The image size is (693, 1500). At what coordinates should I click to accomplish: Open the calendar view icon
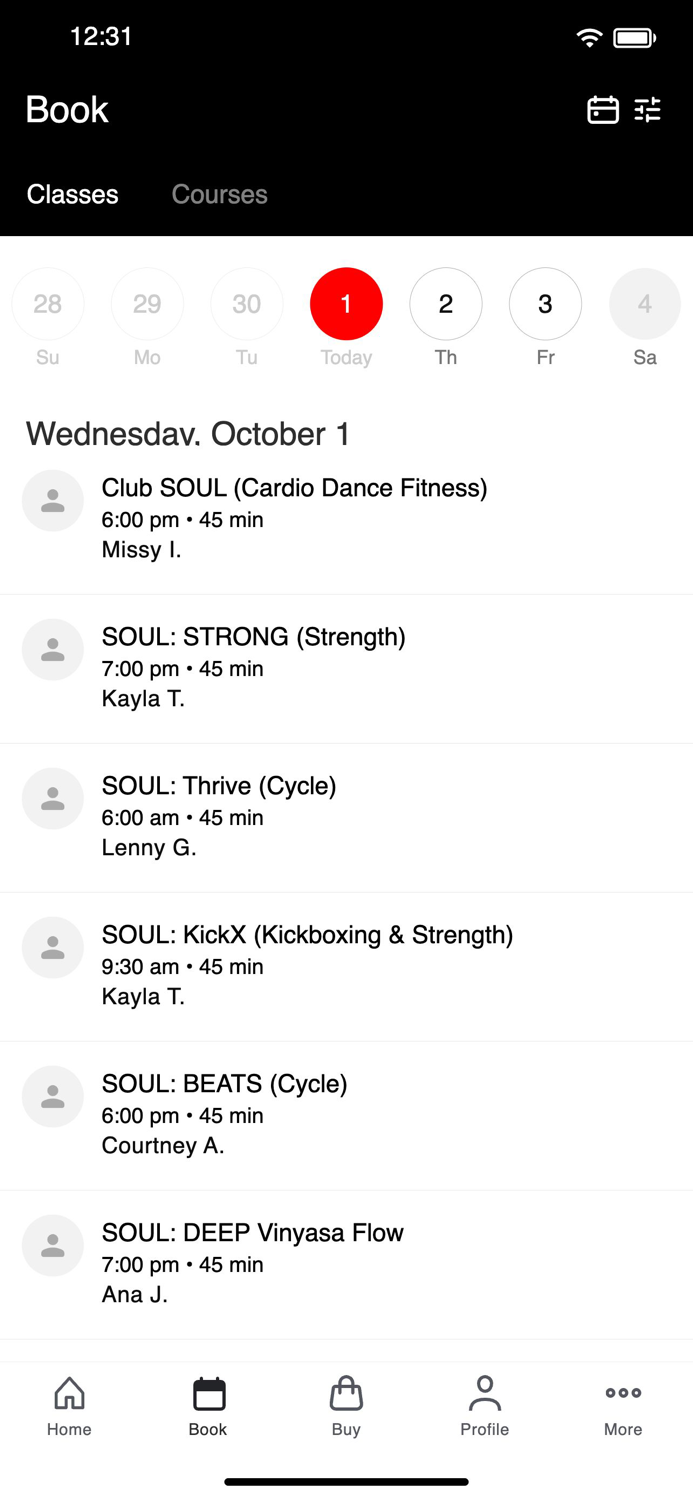pos(602,110)
